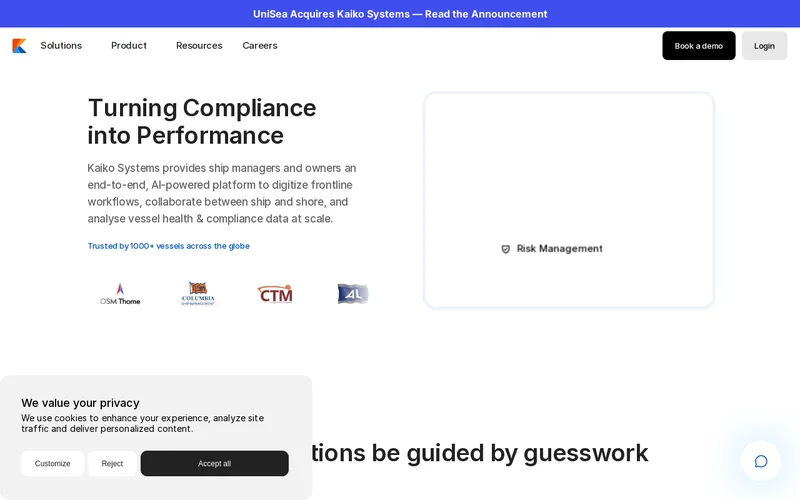Click the 'Trusted by 1000+ vessels' text
This screenshot has width=800, height=500.
point(168,246)
